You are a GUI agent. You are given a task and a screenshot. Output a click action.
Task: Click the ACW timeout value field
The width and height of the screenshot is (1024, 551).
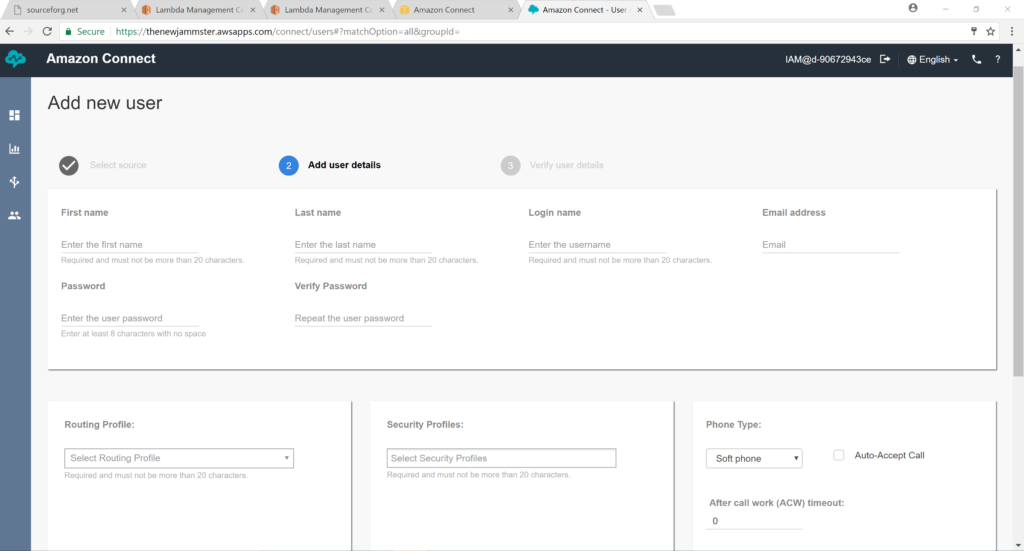754,521
